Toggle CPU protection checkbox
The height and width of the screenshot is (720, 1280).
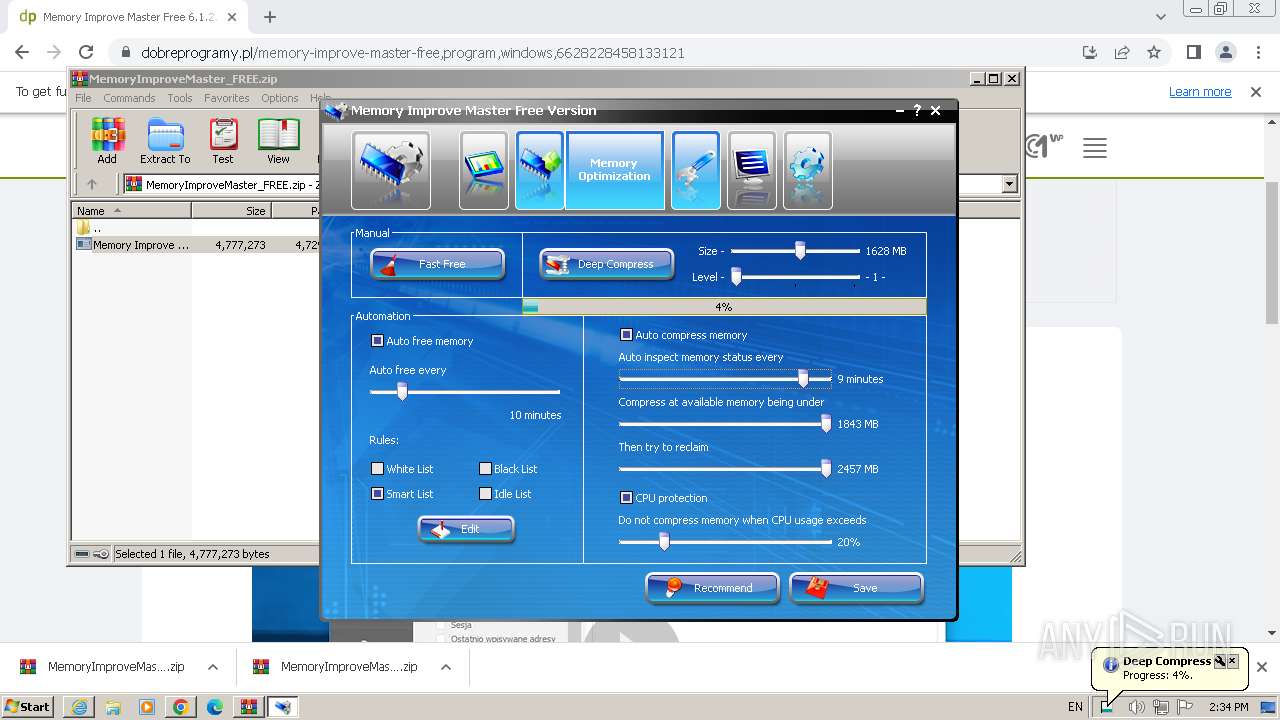click(x=626, y=498)
